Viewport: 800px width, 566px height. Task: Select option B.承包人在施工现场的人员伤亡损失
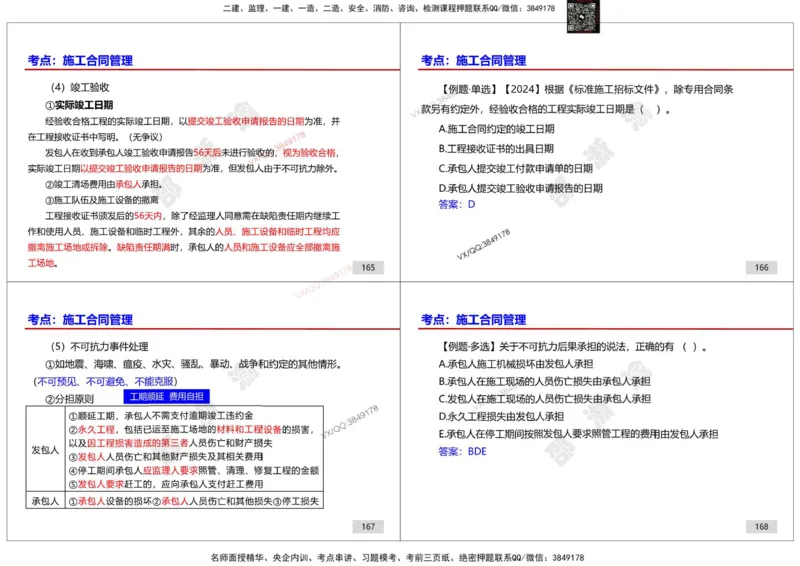(x=544, y=381)
